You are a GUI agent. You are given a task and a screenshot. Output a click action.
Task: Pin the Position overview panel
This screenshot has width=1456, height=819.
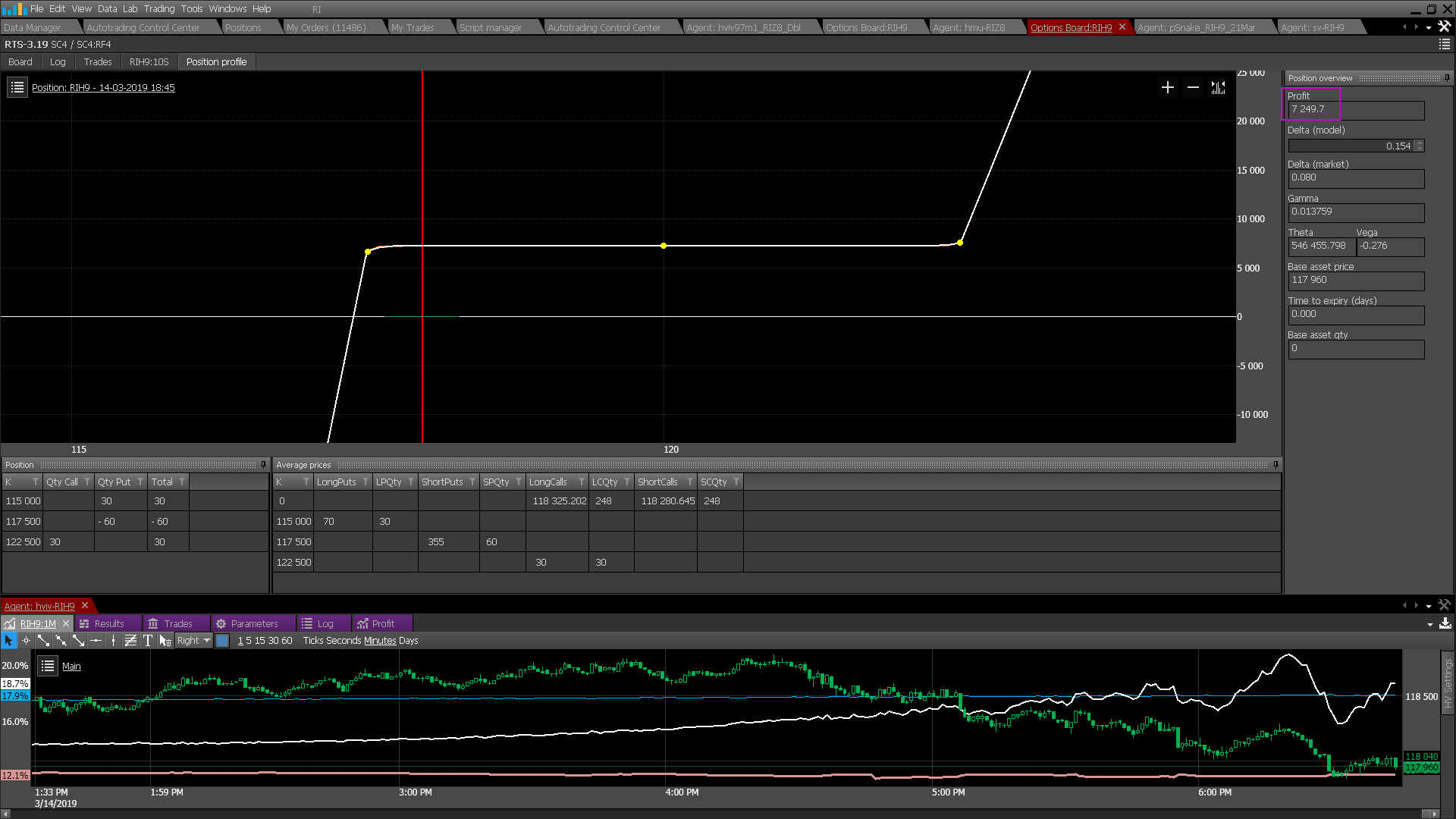tap(1447, 78)
